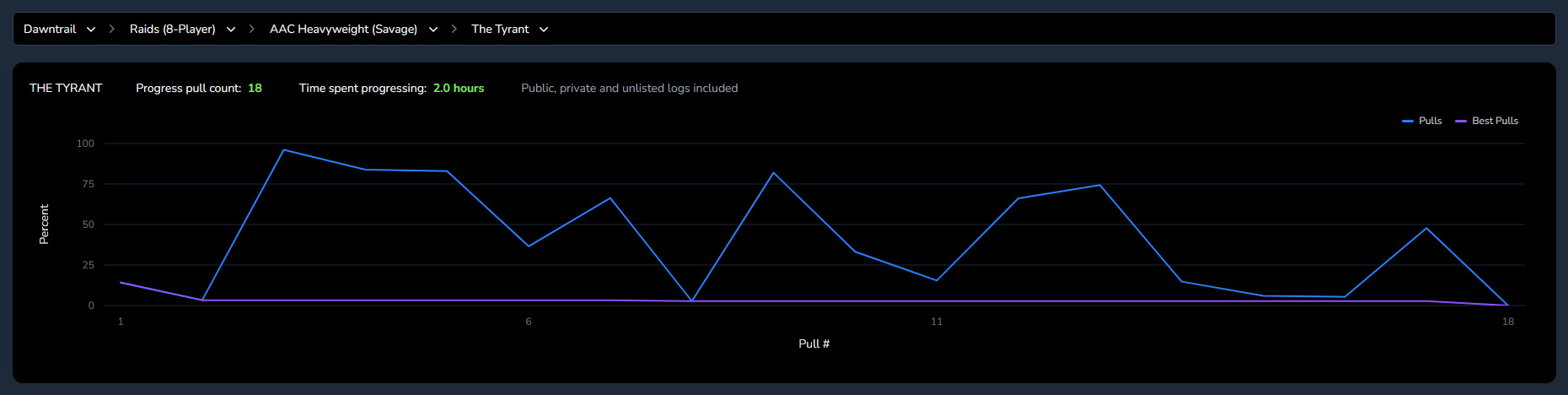Open AAC Heavyweight (Savage) zone dropdown

click(354, 29)
